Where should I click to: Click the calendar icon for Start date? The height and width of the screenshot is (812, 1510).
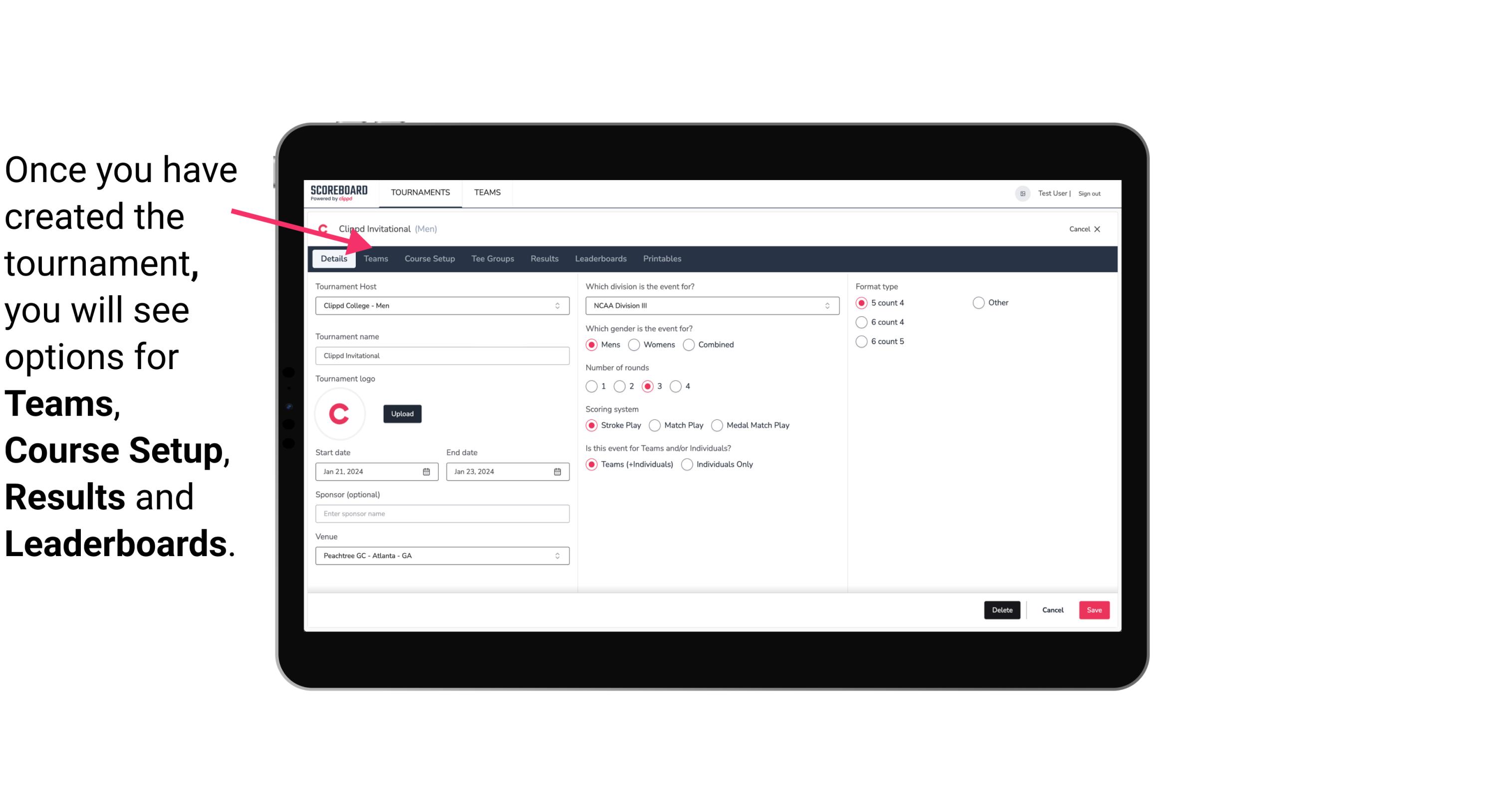click(427, 471)
